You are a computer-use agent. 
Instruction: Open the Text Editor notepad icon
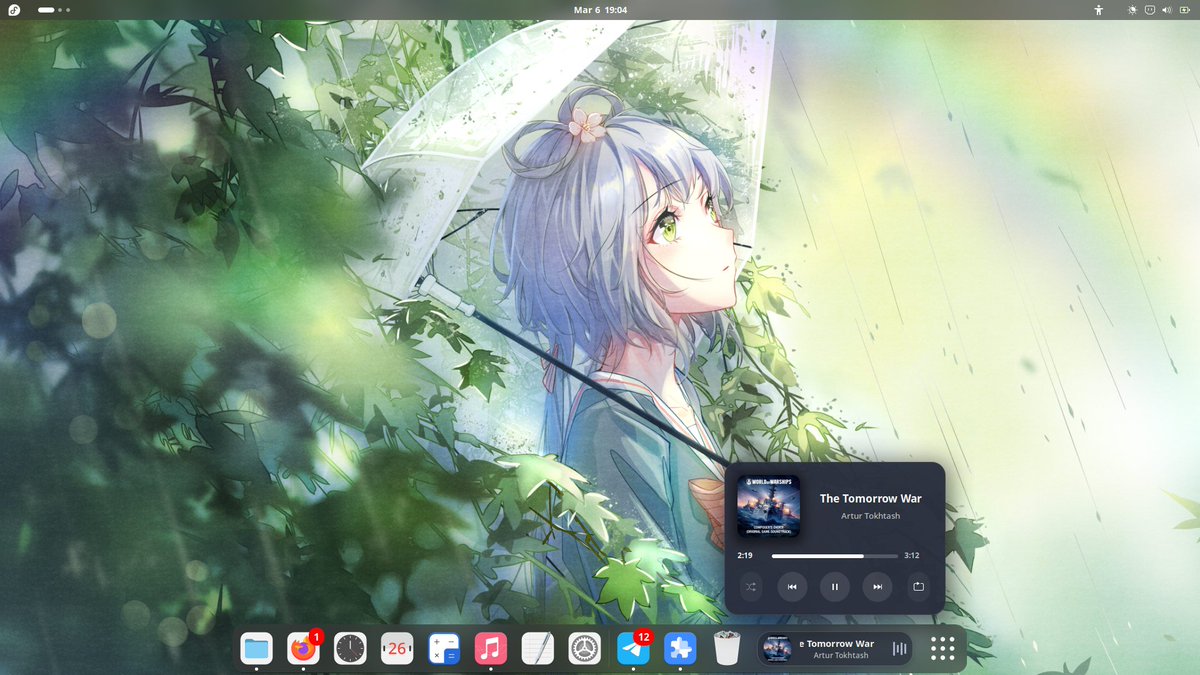point(538,649)
